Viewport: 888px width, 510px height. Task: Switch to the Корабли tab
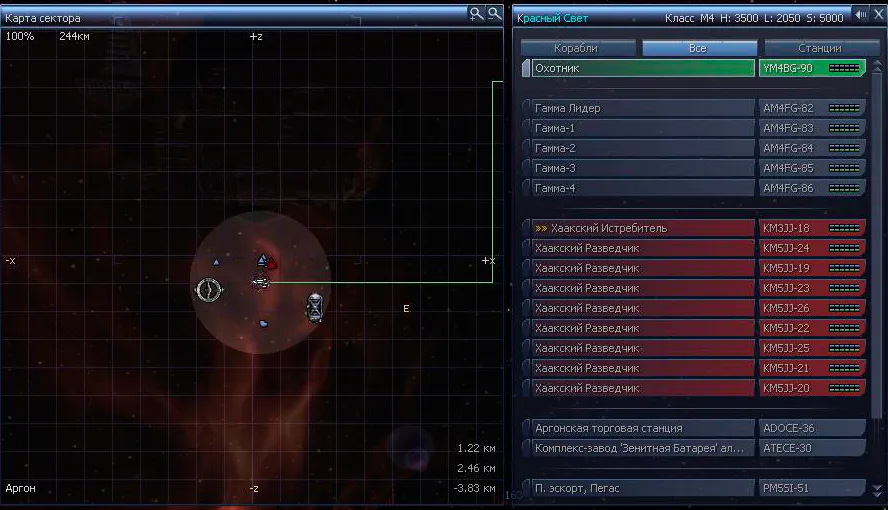578,48
